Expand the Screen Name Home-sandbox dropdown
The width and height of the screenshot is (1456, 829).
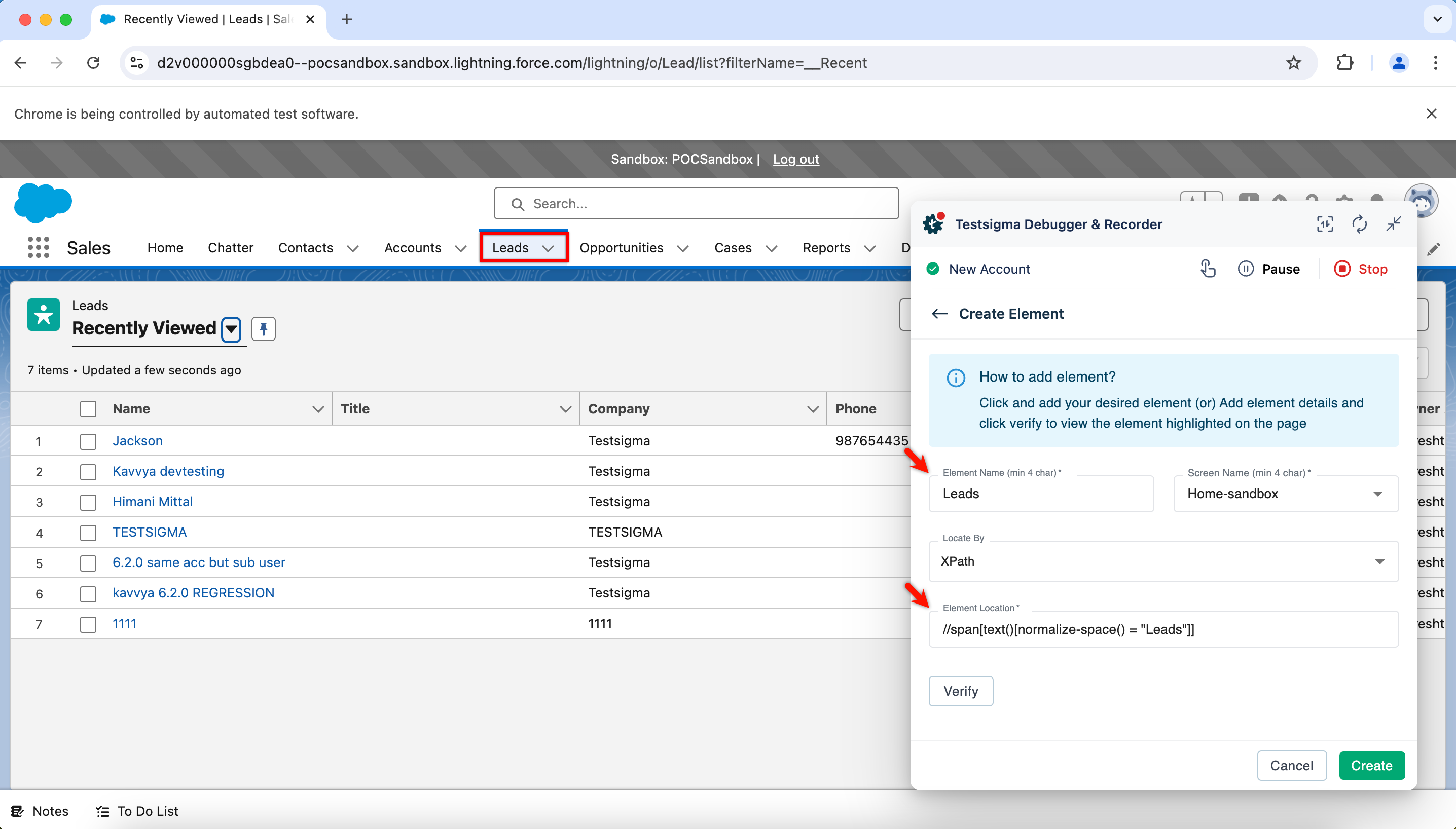[1285, 494]
